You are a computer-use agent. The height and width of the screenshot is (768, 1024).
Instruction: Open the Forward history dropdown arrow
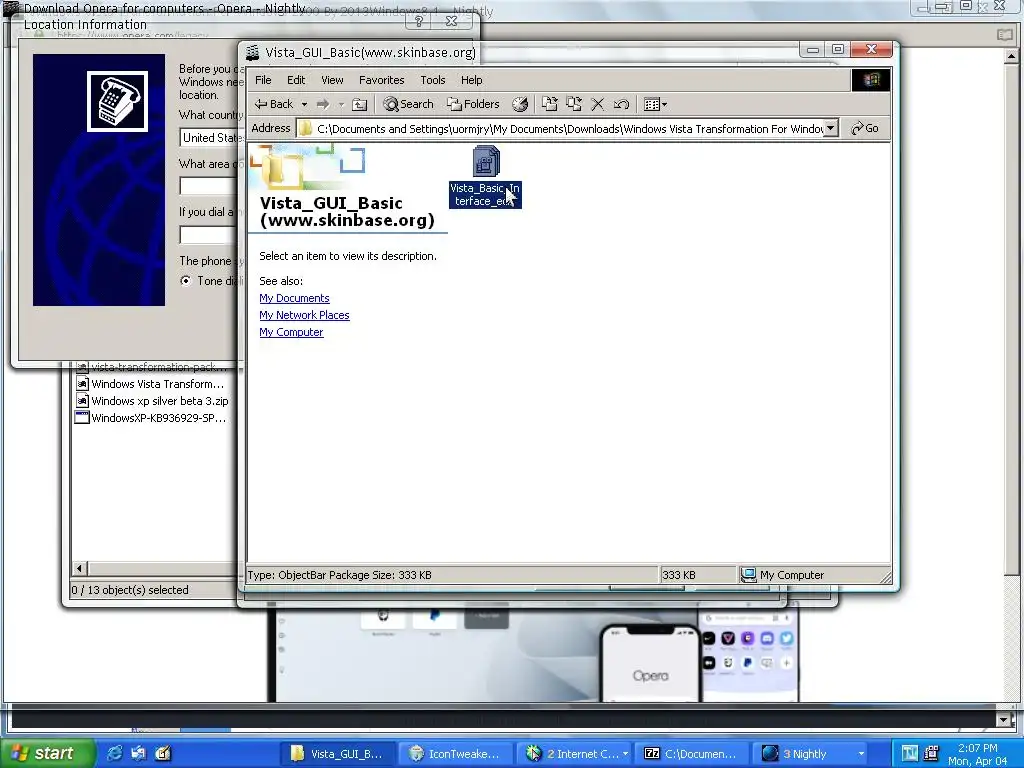pos(341,104)
